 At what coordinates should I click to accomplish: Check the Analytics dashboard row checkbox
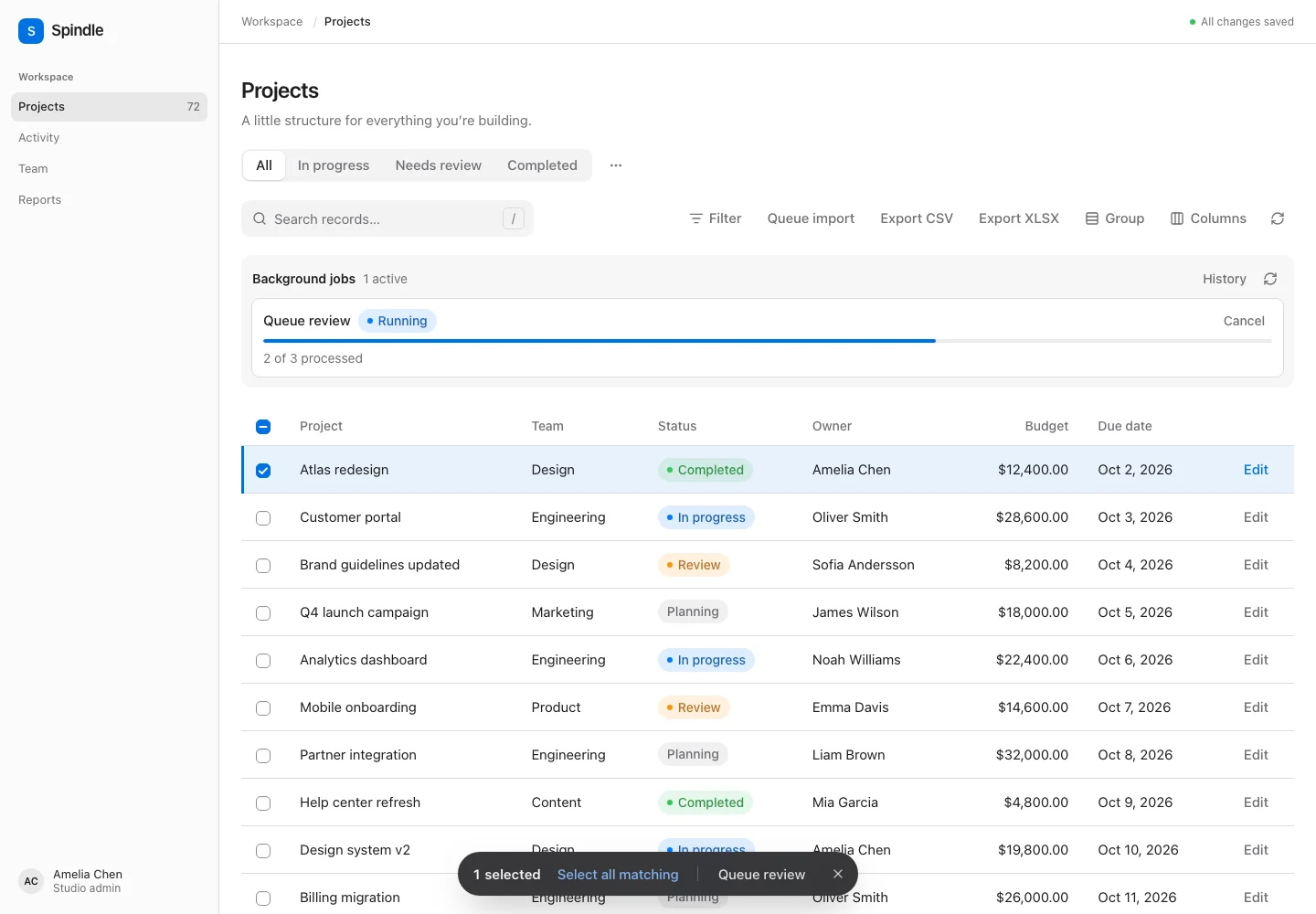tap(263, 661)
